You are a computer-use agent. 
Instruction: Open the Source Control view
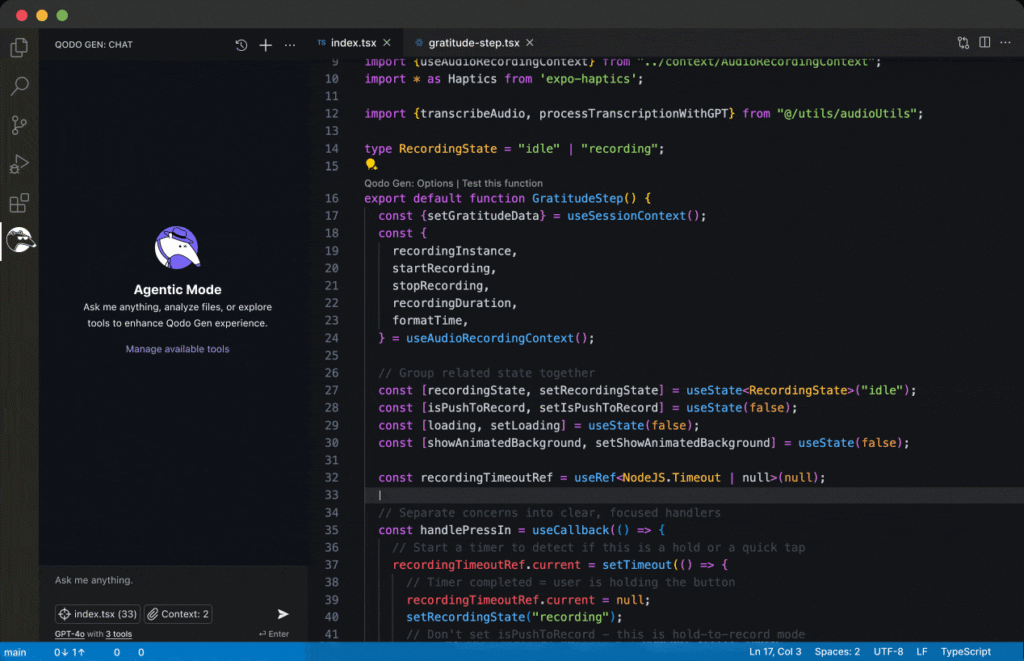pos(18,125)
